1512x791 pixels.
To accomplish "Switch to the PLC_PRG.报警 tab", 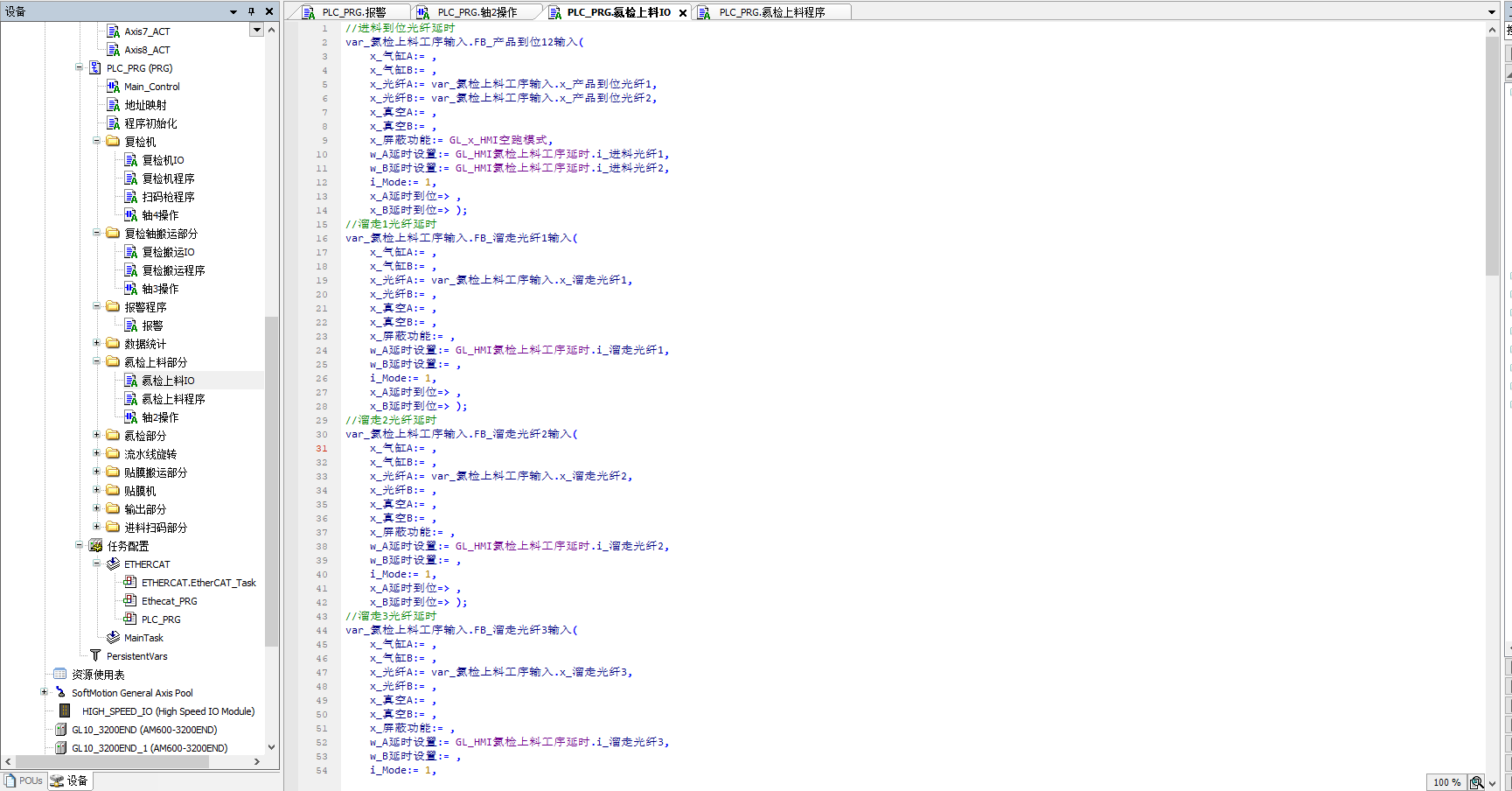I will pyautogui.click(x=353, y=12).
